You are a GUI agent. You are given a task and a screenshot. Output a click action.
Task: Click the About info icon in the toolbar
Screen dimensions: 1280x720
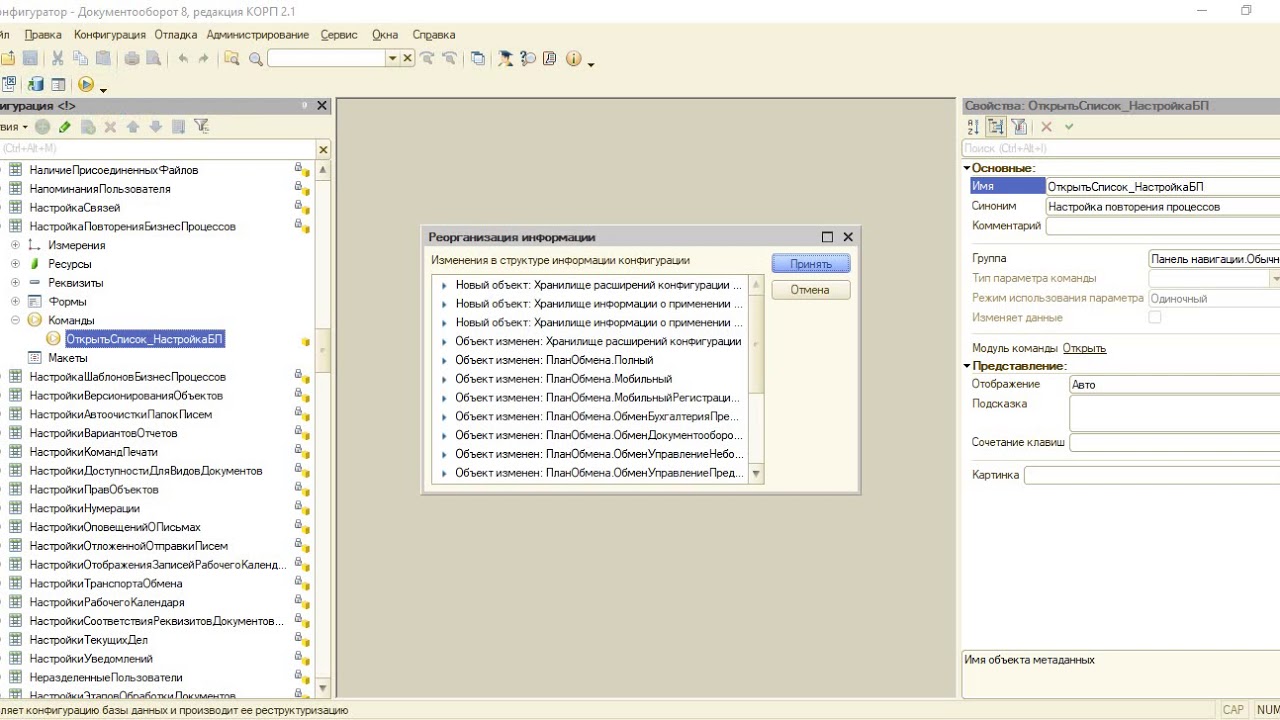(573, 59)
